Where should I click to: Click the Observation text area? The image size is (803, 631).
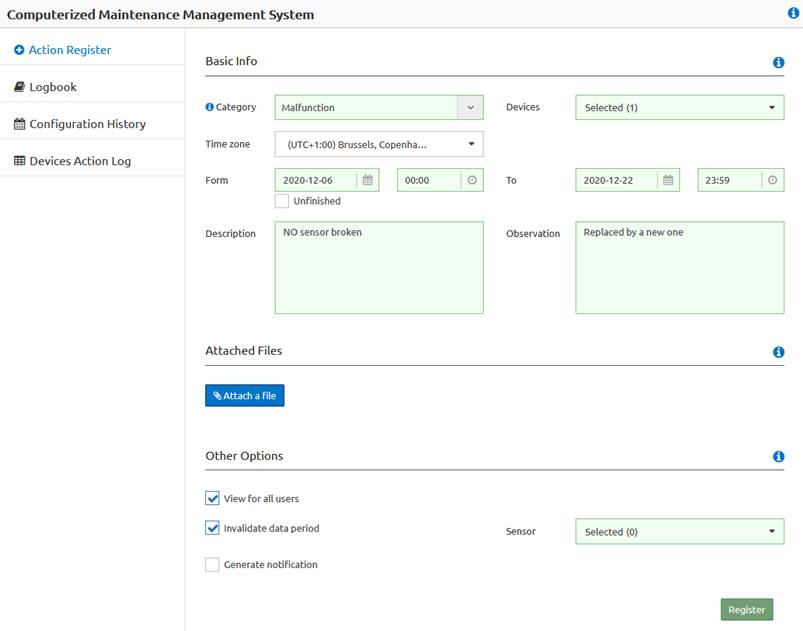(x=680, y=267)
